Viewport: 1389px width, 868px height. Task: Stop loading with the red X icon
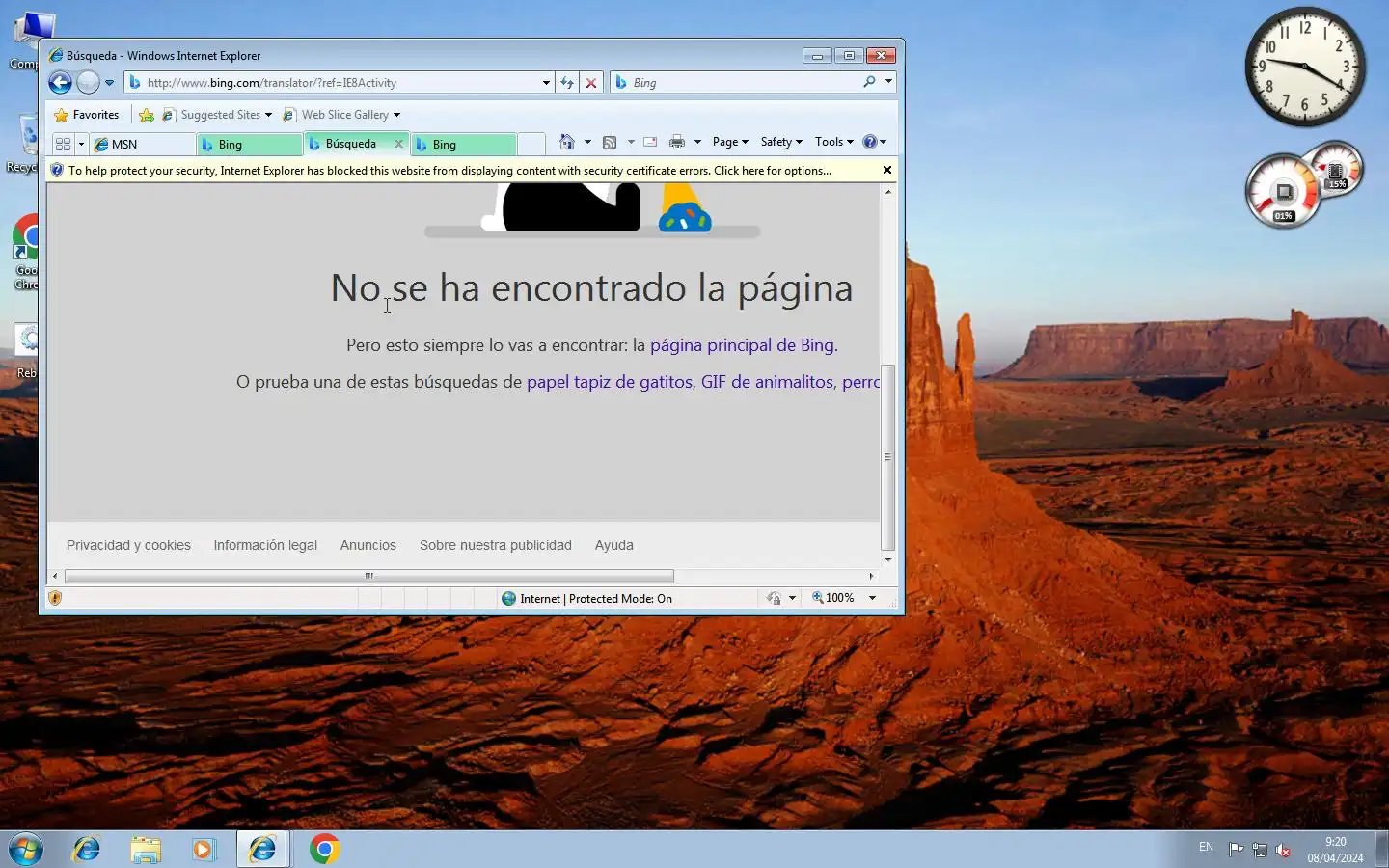[x=591, y=83]
